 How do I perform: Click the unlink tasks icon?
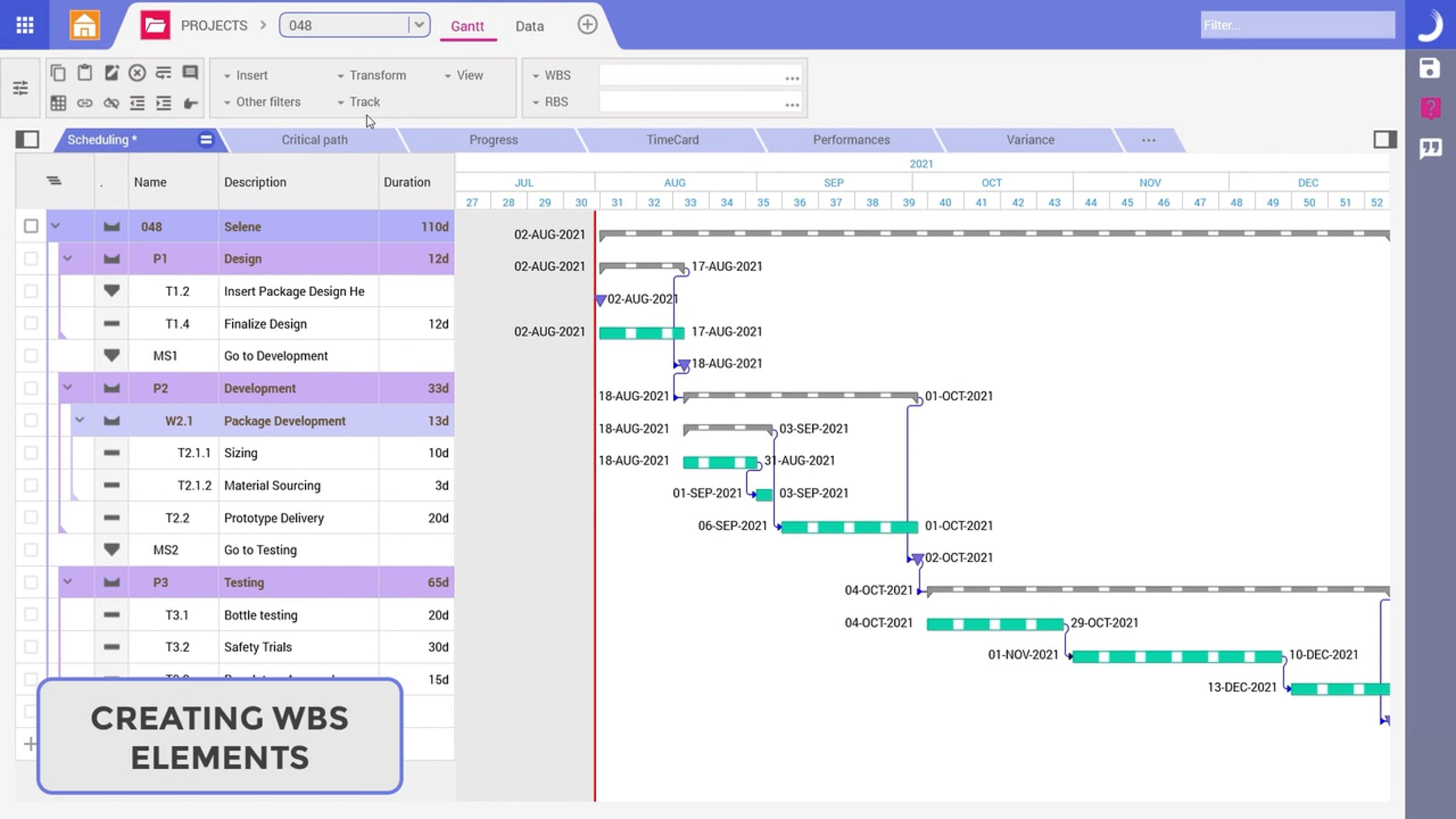click(x=112, y=103)
